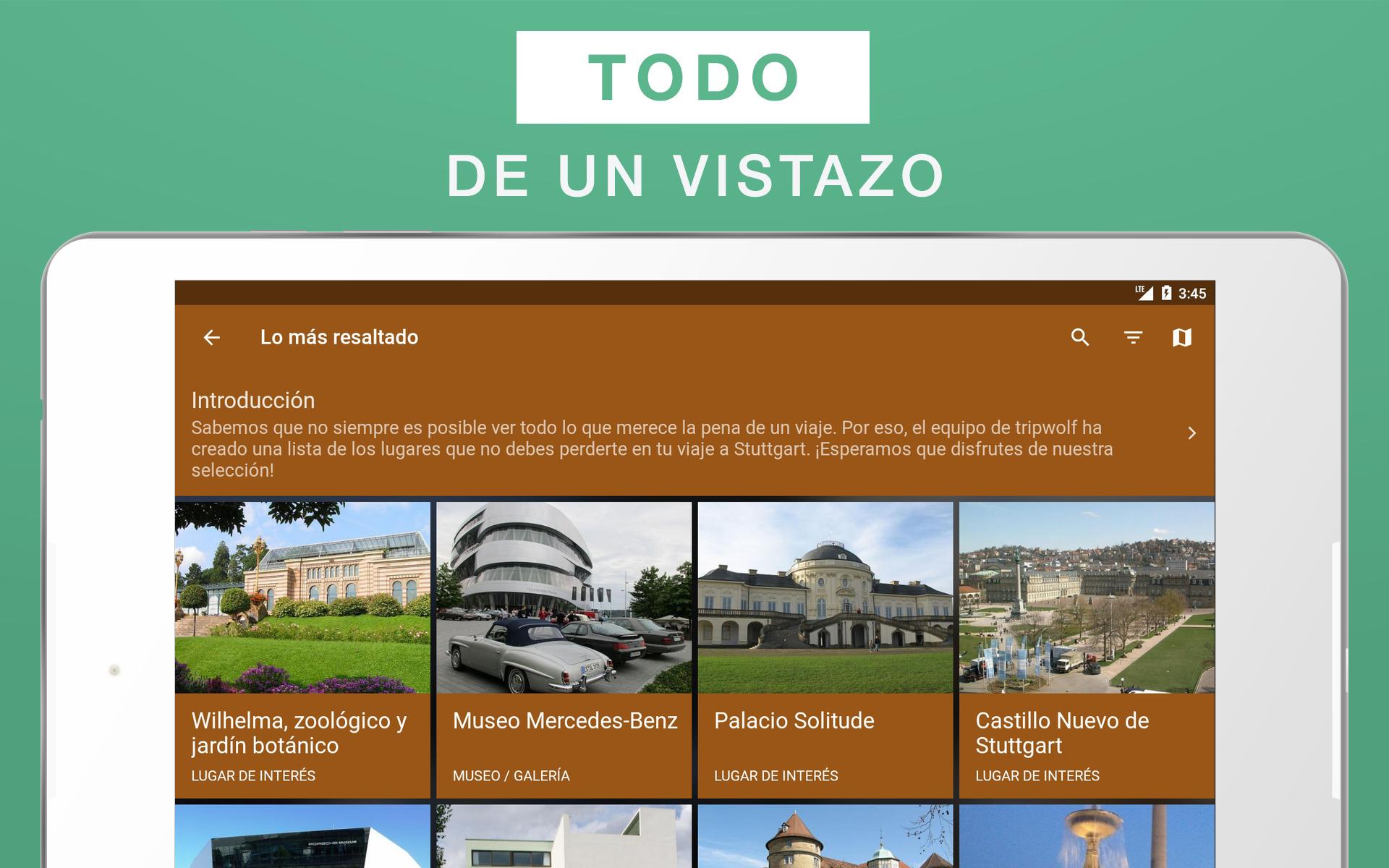Open the Museo Mercedes-Benz photo
This screenshot has height=868, width=1389.
(564, 597)
